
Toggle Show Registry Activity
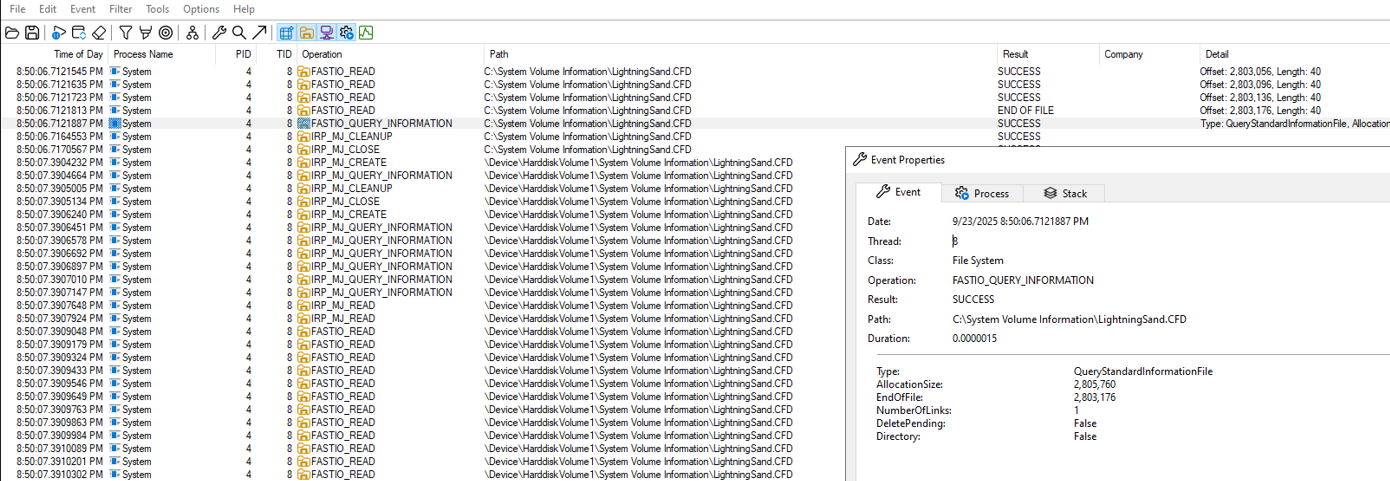[287, 33]
